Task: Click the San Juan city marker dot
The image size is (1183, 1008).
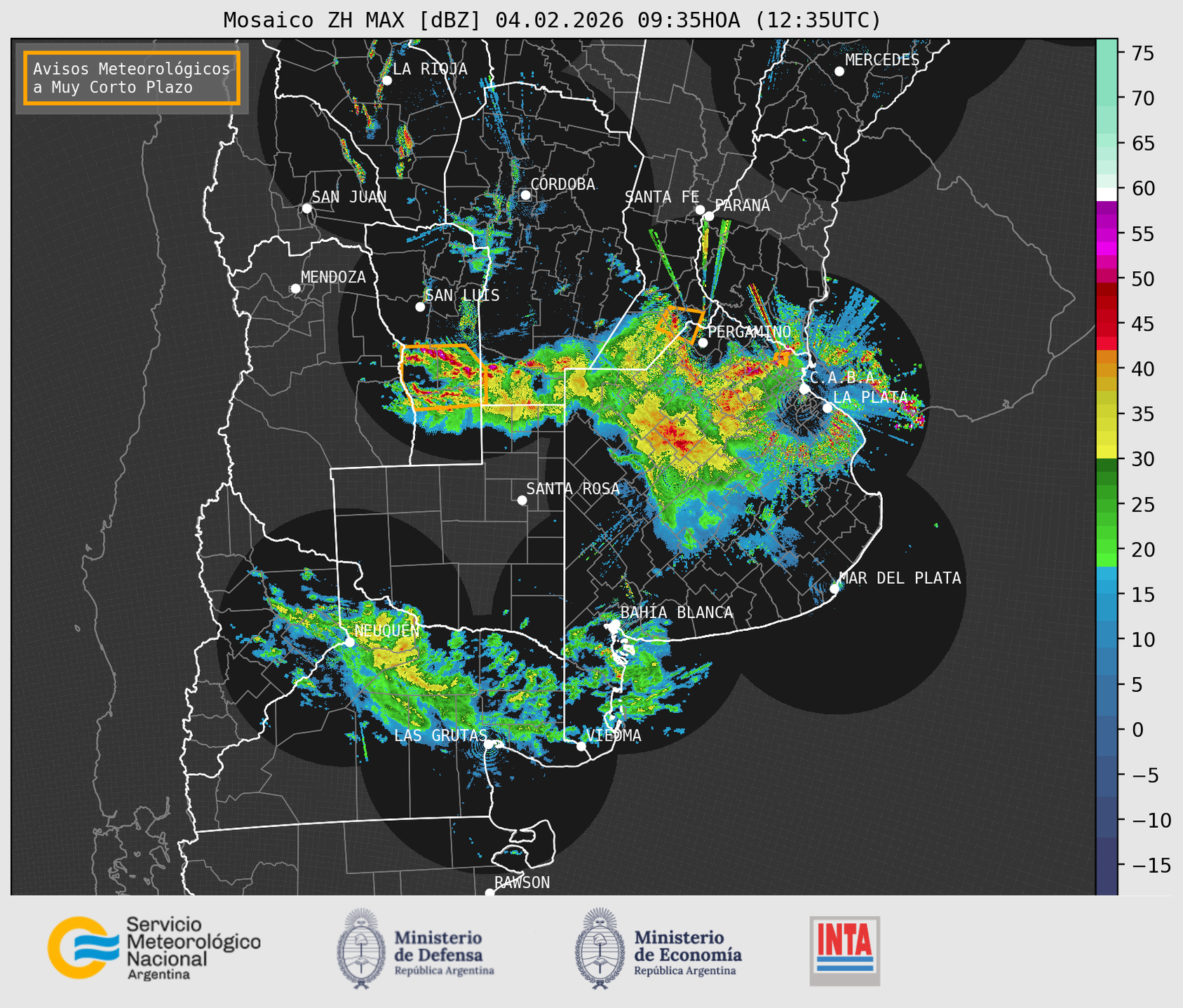Action: (x=306, y=208)
